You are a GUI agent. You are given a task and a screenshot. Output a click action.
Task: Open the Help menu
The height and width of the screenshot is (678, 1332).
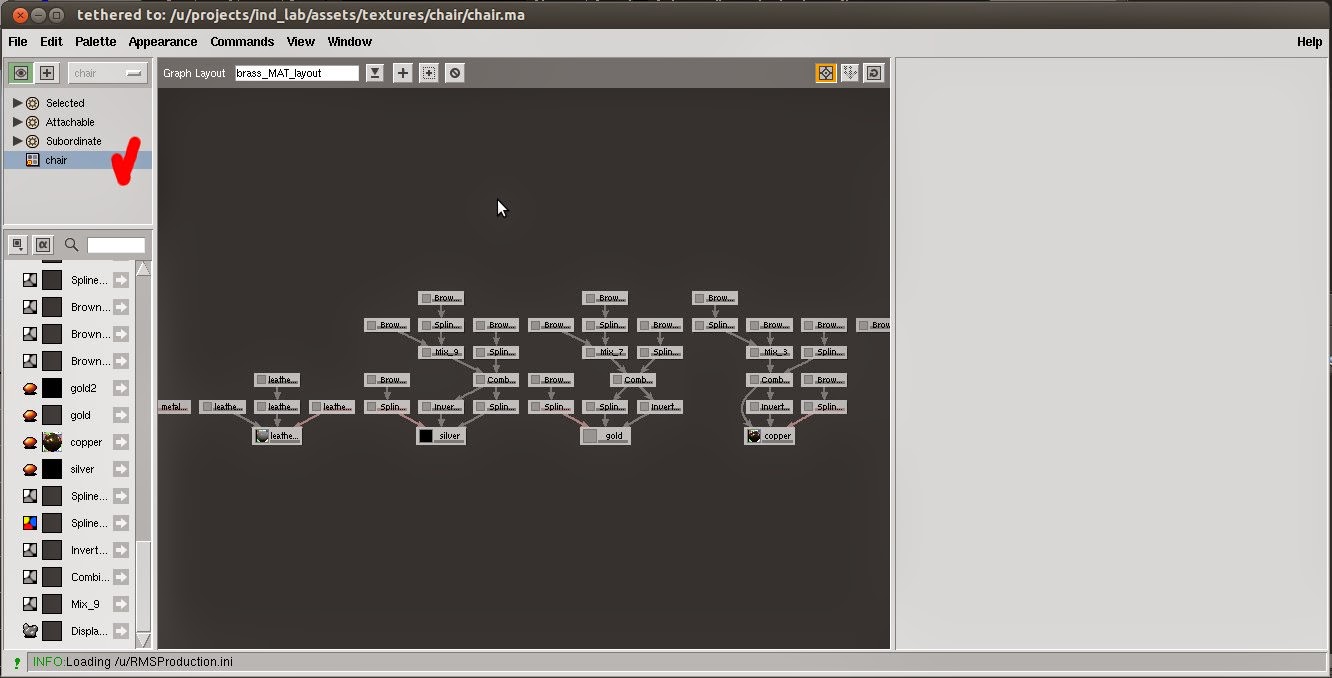[1309, 42]
